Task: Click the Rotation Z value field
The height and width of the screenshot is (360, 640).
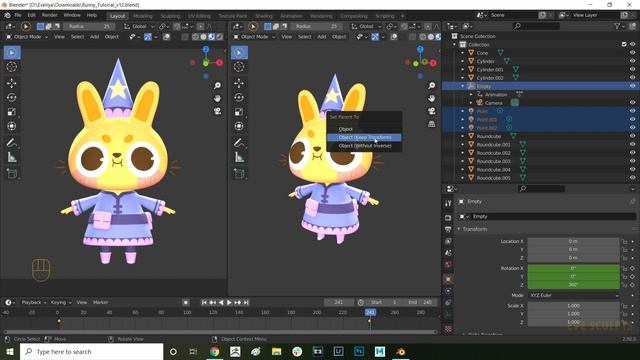Action: click(573, 284)
